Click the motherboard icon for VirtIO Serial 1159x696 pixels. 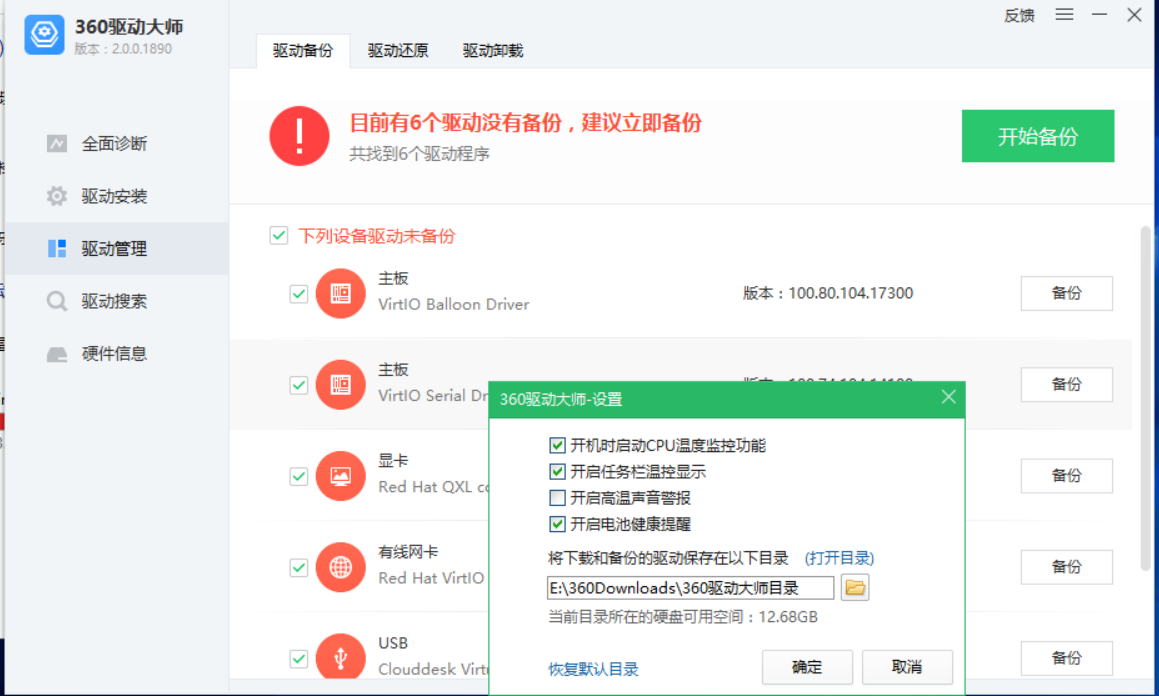click(x=341, y=385)
